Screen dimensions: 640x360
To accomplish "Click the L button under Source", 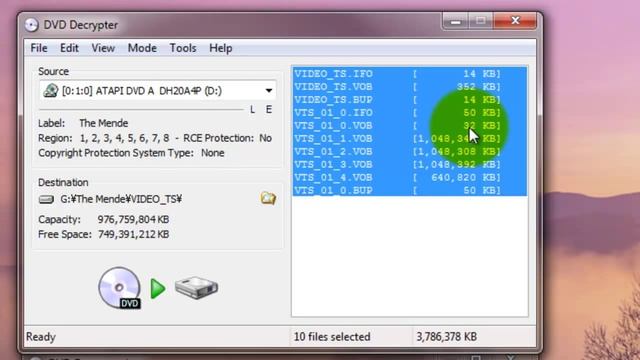I will pyautogui.click(x=253, y=109).
